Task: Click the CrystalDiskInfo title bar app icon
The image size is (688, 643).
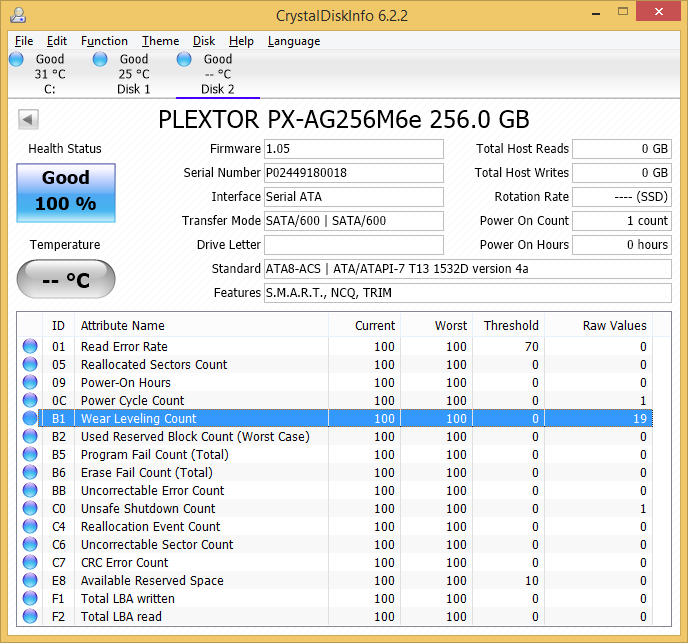Action: point(17,14)
